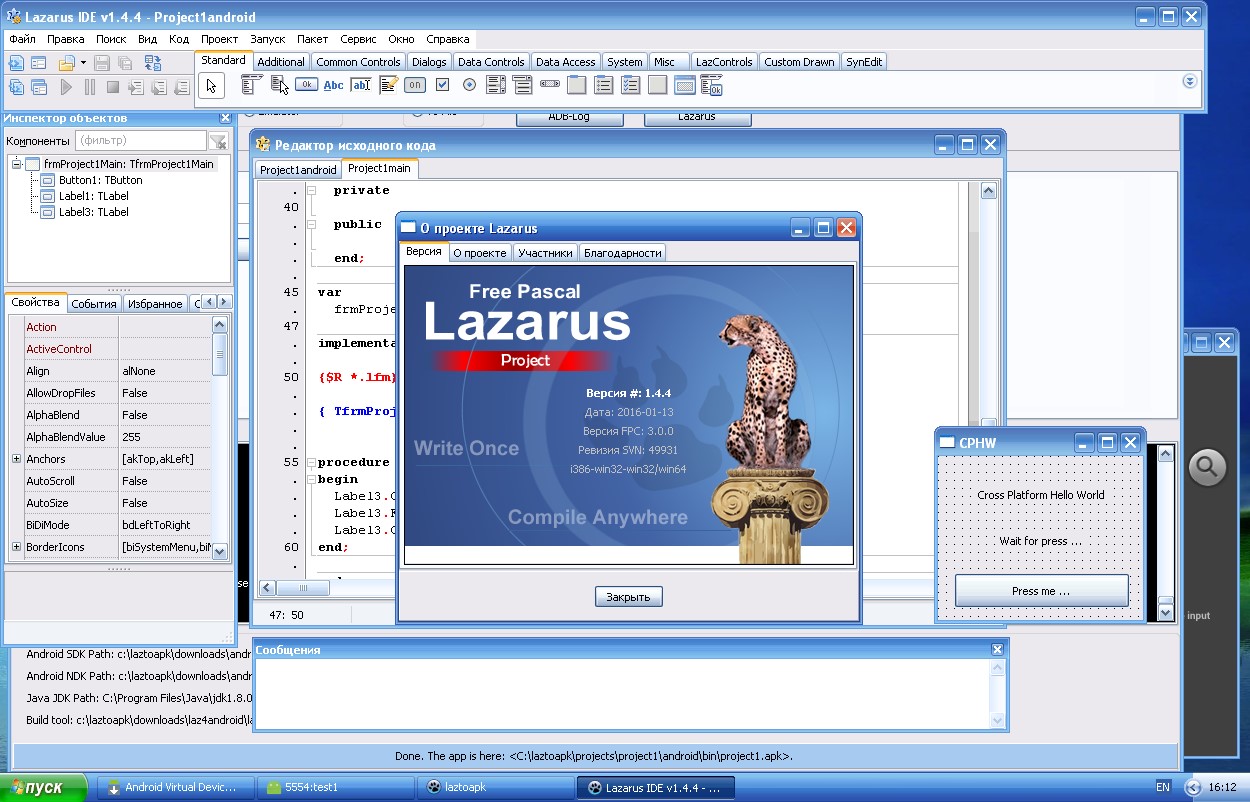Screen dimensions: 1250x802
Task: Pick the TCheckBox component from palette
Action: click(442, 85)
